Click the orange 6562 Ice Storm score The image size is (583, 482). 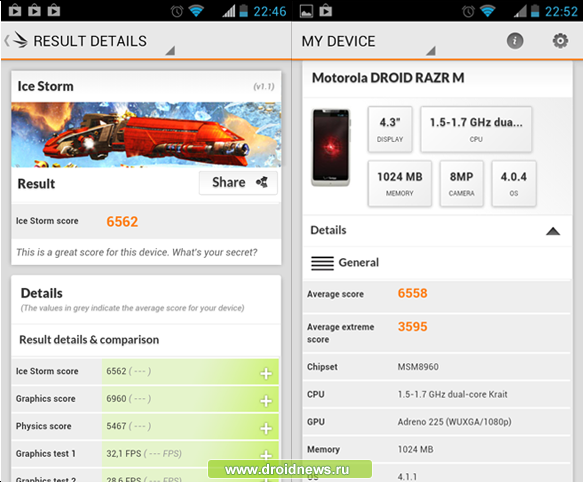tap(122, 222)
